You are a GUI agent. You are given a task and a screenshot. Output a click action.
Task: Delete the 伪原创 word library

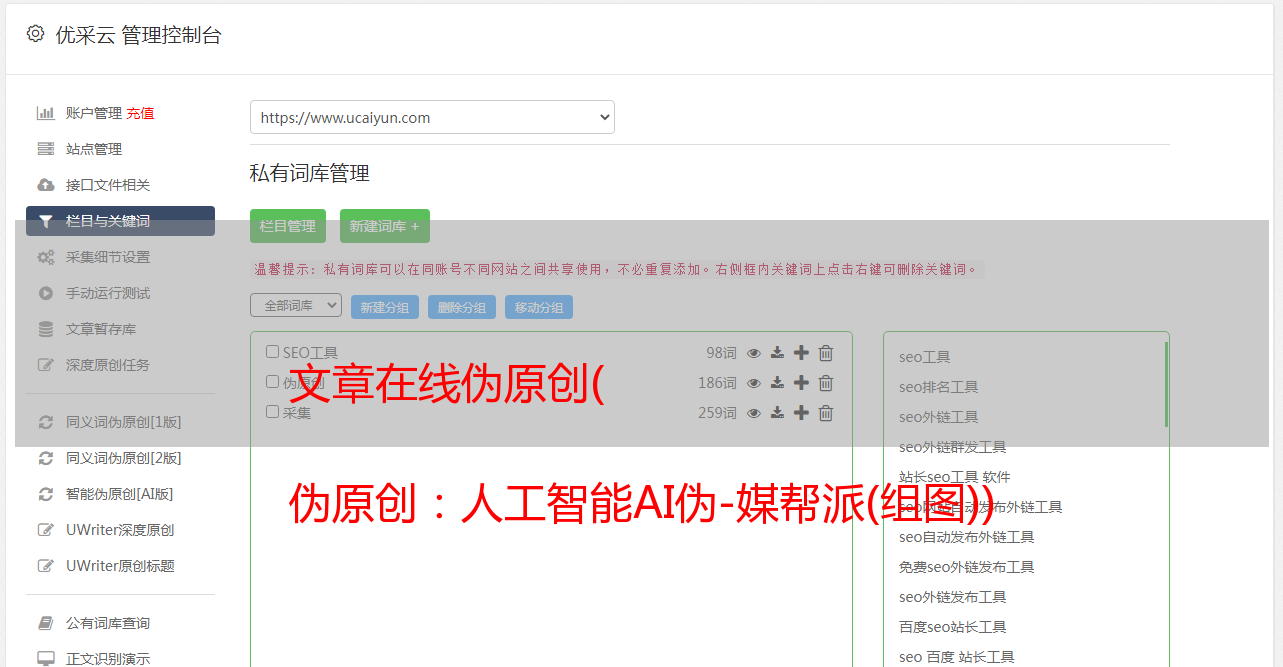826,383
